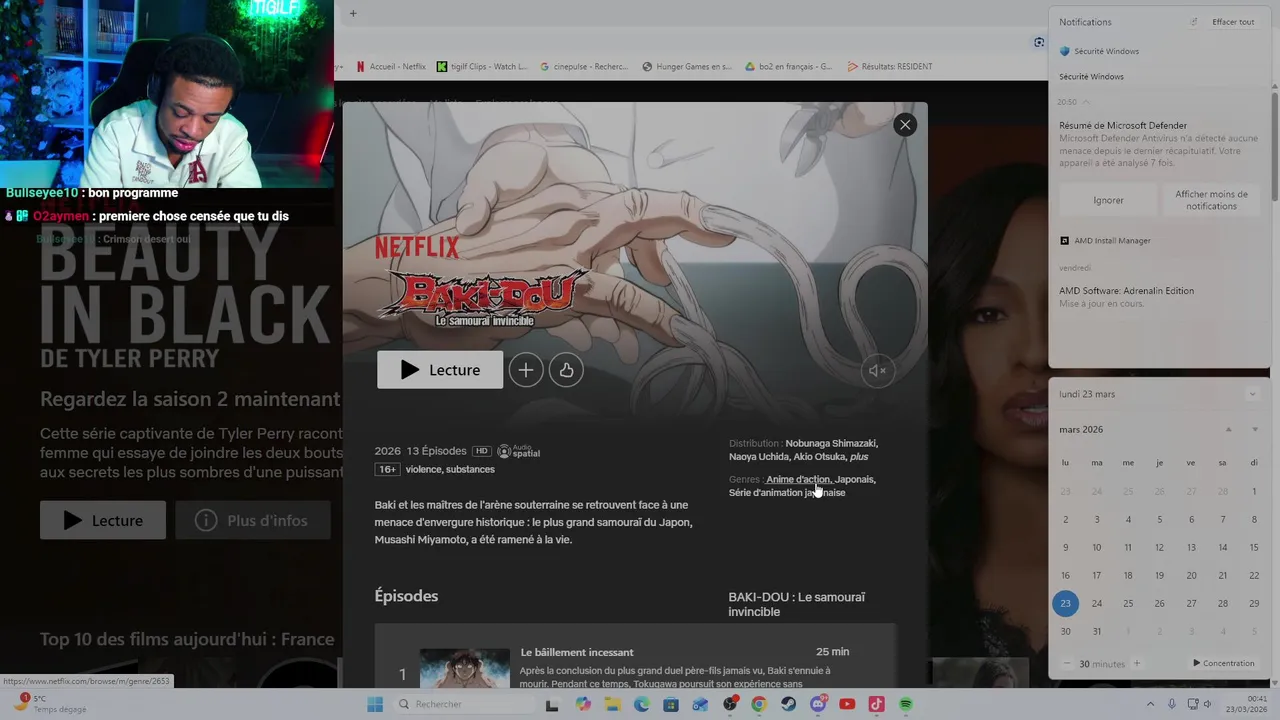Open the Résultats: RESIDENT bookmark
The height and width of the screenshot is (720, 1280).
890,67
